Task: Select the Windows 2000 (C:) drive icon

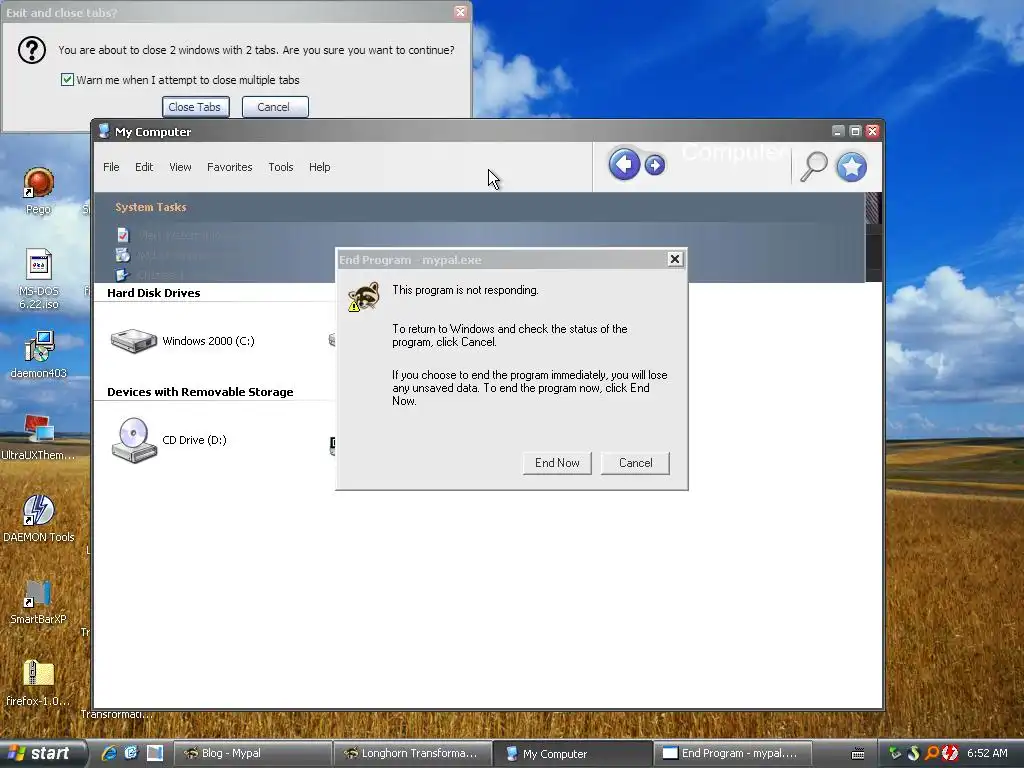Action: tap(134, 341)
